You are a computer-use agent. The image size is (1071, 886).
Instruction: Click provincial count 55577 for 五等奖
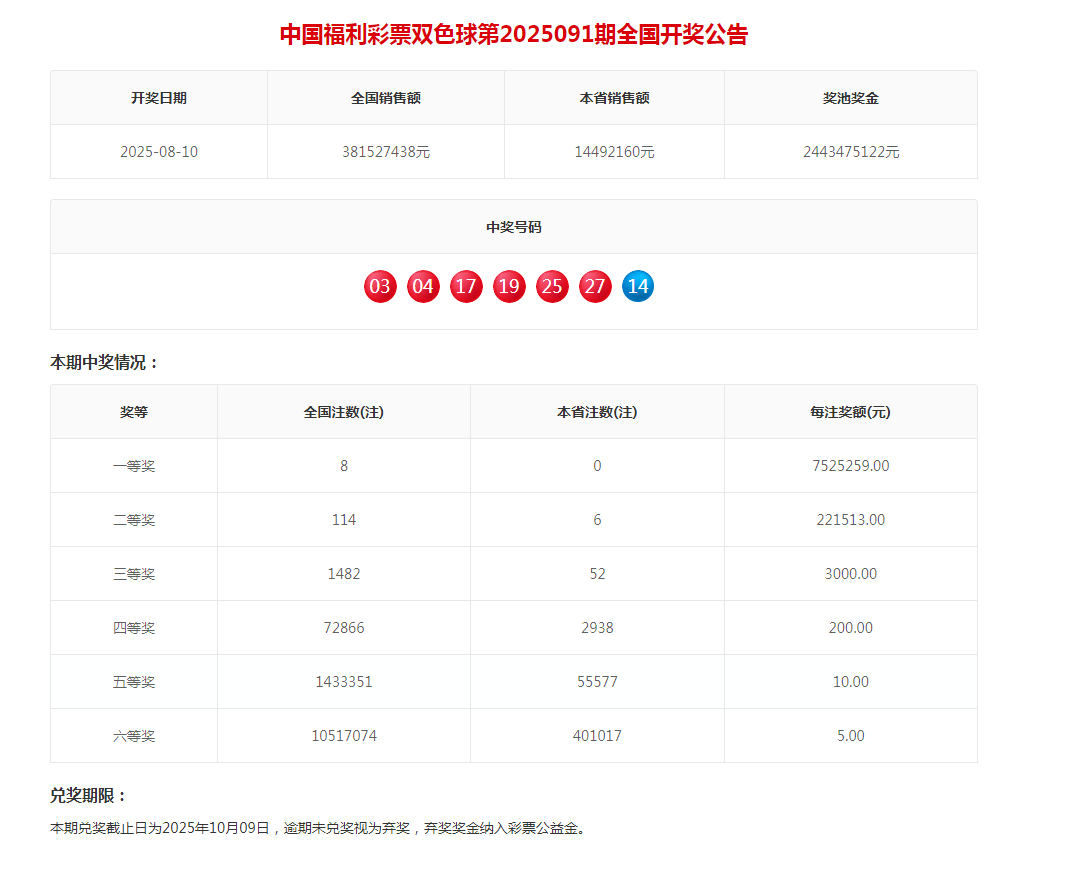(597, 682)
